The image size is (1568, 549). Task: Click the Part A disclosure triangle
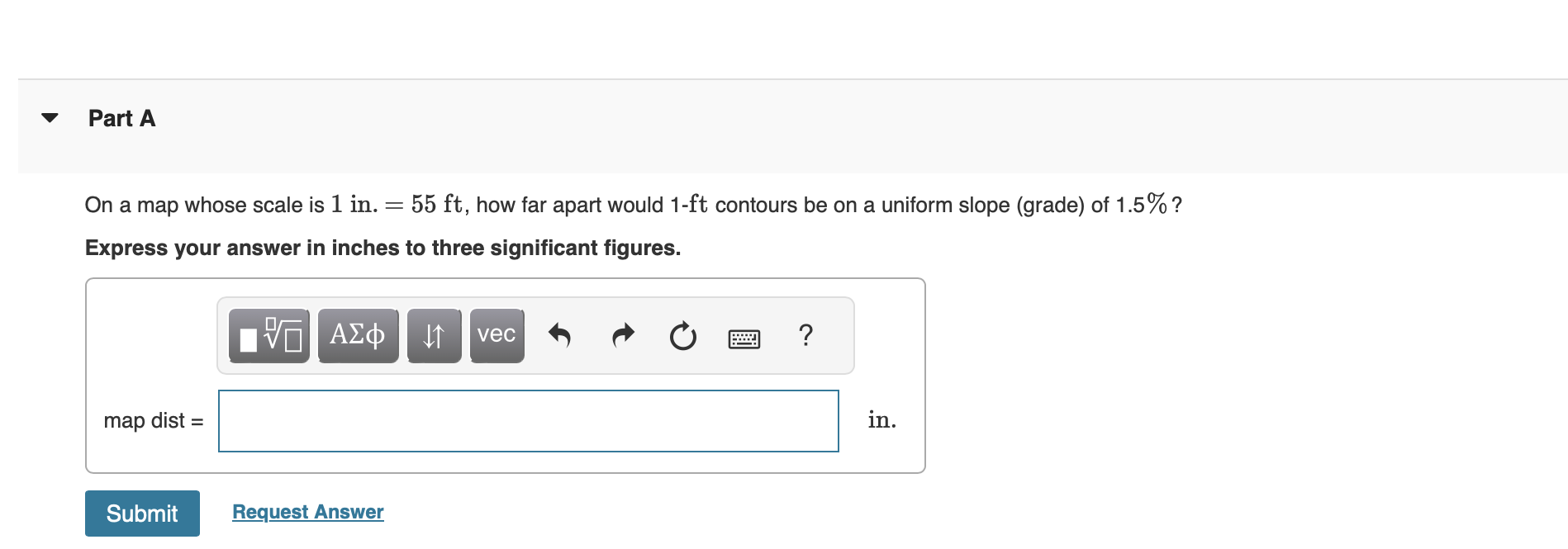click(50, 117)
